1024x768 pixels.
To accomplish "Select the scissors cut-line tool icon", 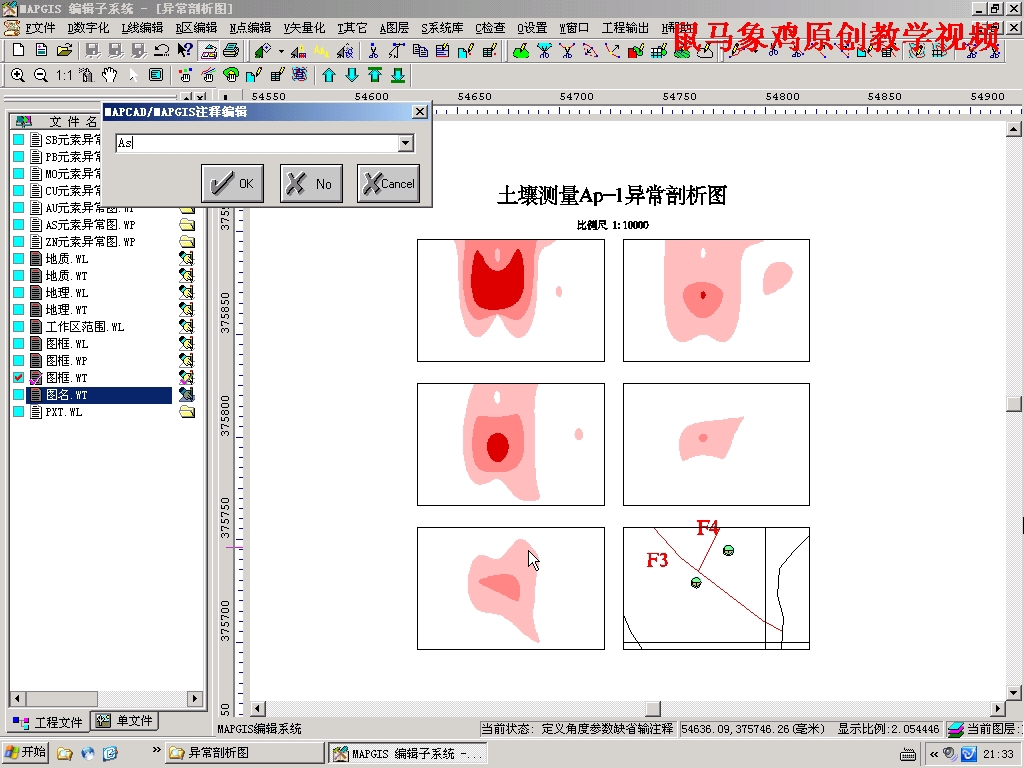I will (x=373, y=50).
